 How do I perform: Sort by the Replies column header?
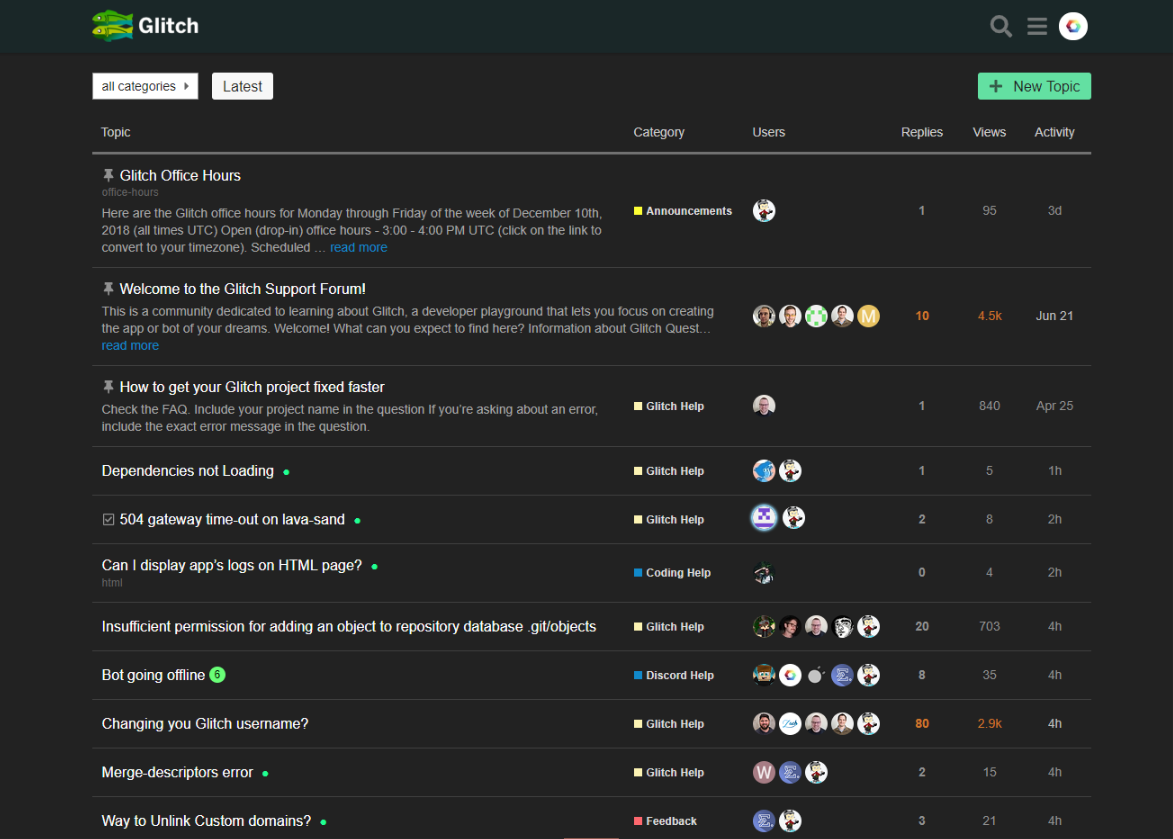922,132
